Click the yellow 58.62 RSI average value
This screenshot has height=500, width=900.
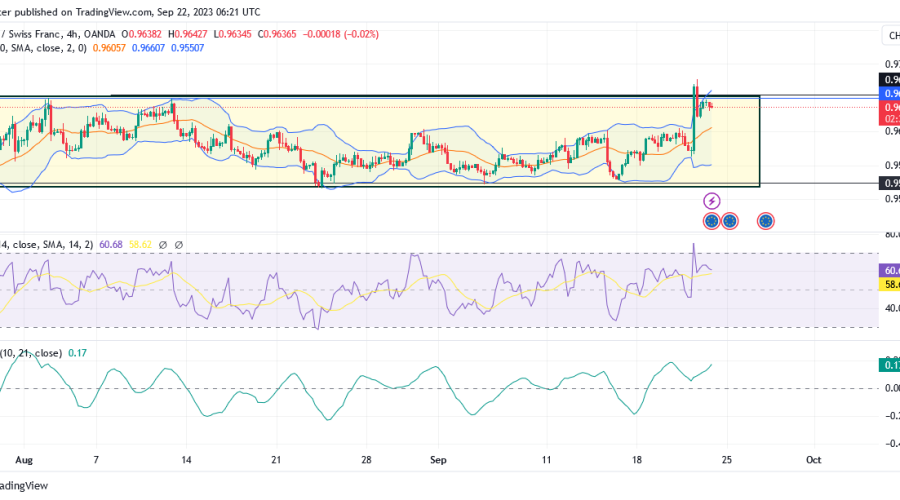click(x=140, y=245)
